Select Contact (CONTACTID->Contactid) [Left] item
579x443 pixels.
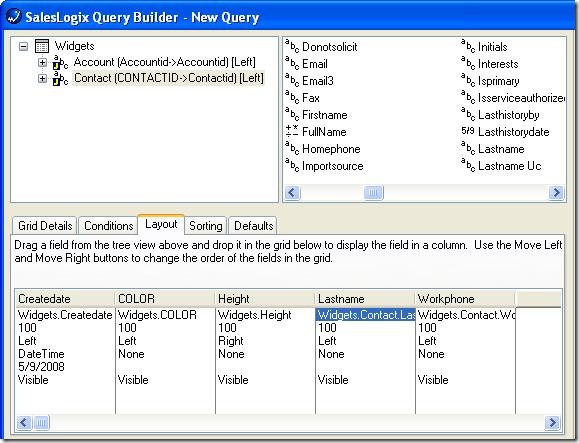169,78
